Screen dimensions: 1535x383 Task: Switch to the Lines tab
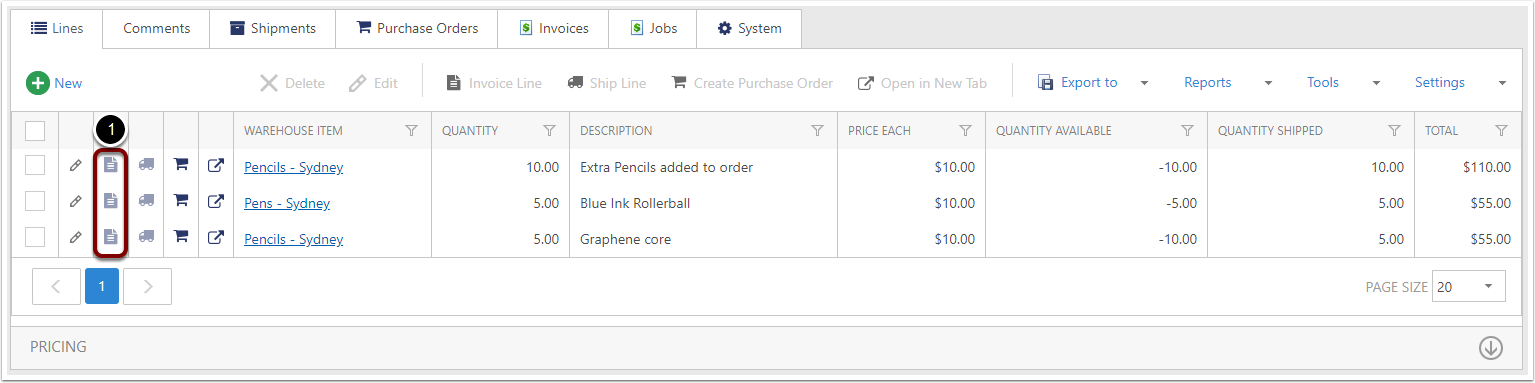[x=57, y=28]
